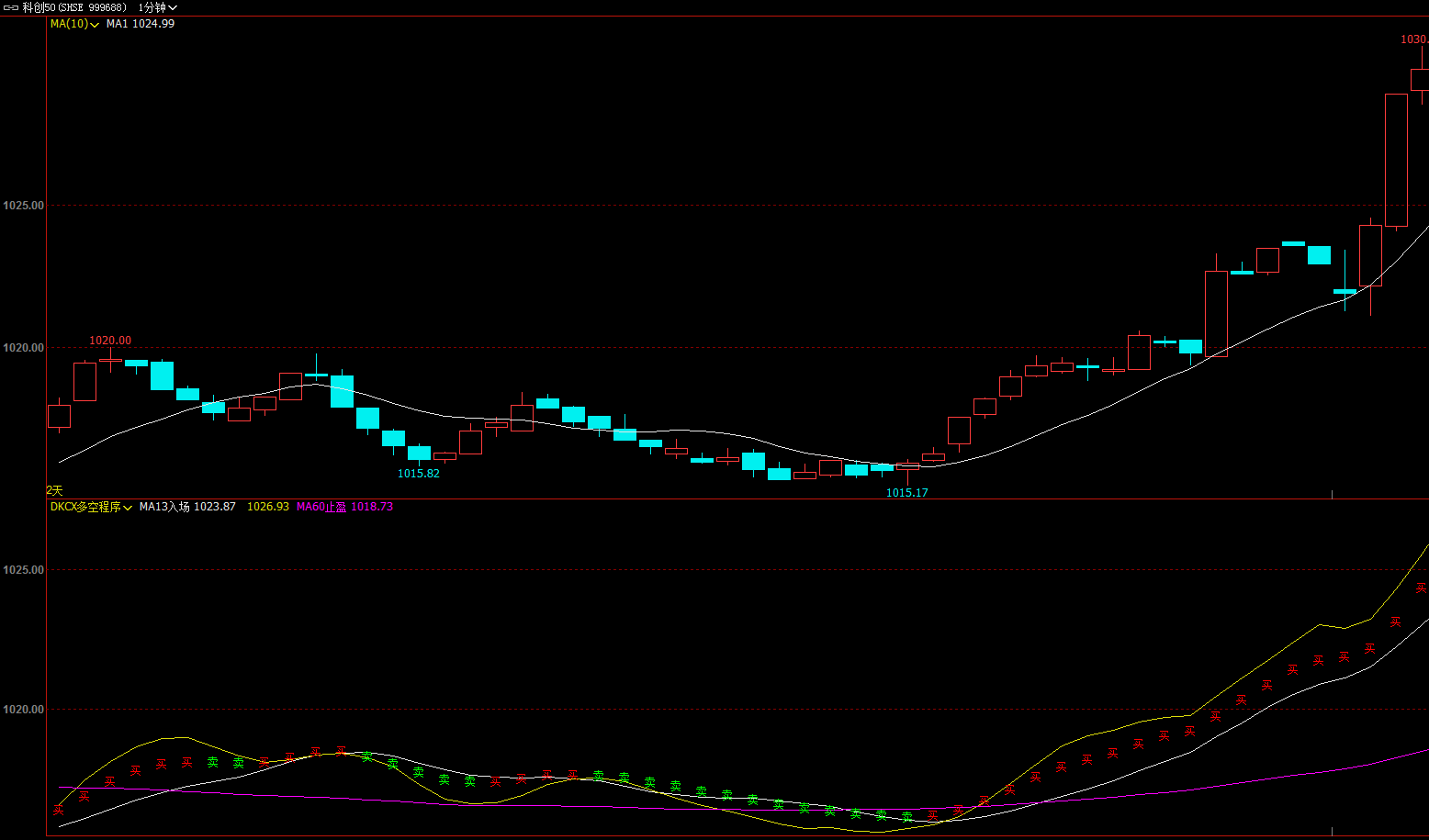Click 1020.00 axis label in main price chart

click(23, 348)
